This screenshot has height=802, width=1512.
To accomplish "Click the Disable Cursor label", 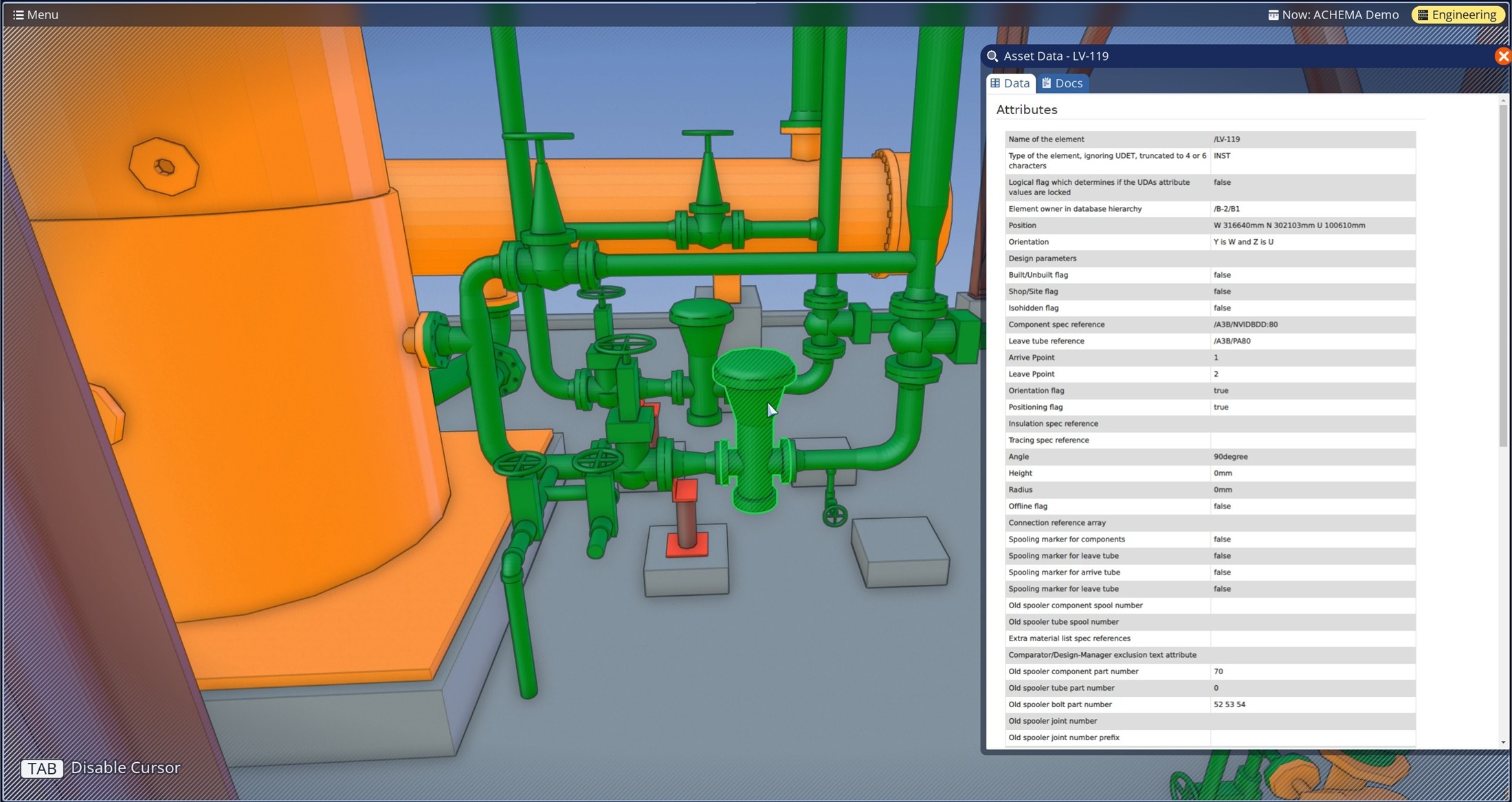I will click(126, 768).
